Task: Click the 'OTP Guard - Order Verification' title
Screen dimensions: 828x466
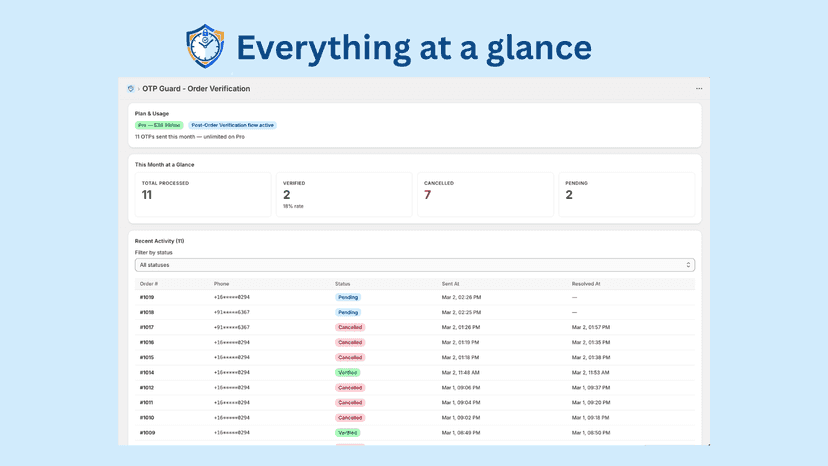Action: point(196,89)
